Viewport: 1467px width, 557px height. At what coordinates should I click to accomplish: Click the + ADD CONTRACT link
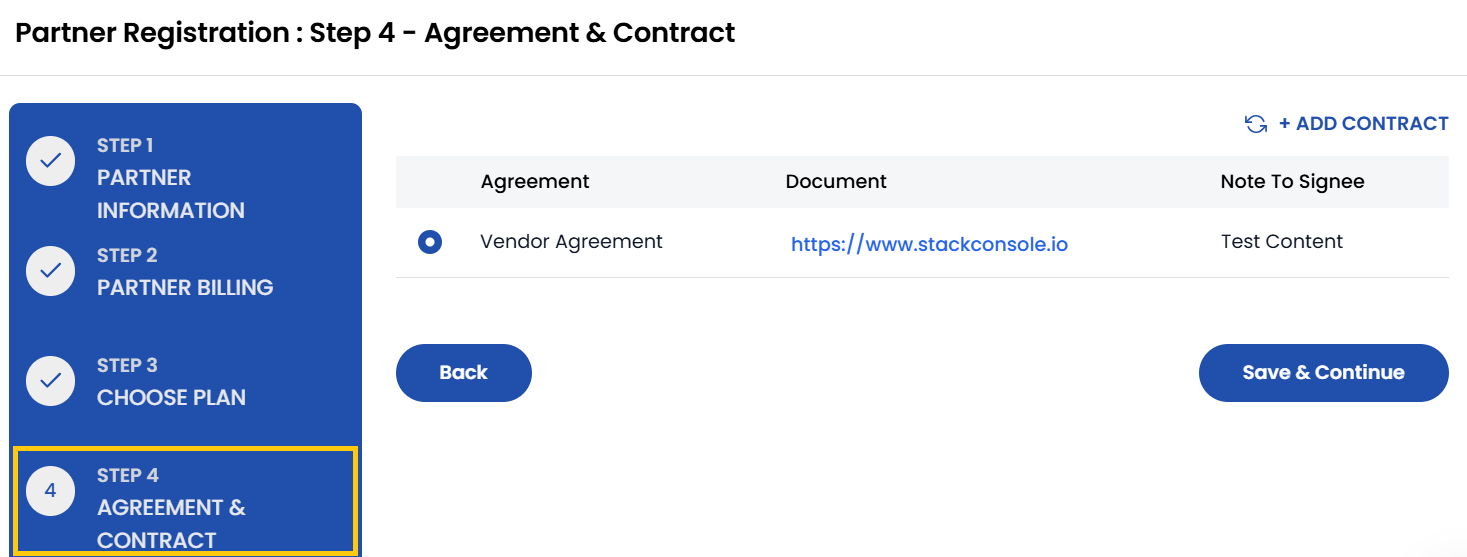[x=1363, y=124]
